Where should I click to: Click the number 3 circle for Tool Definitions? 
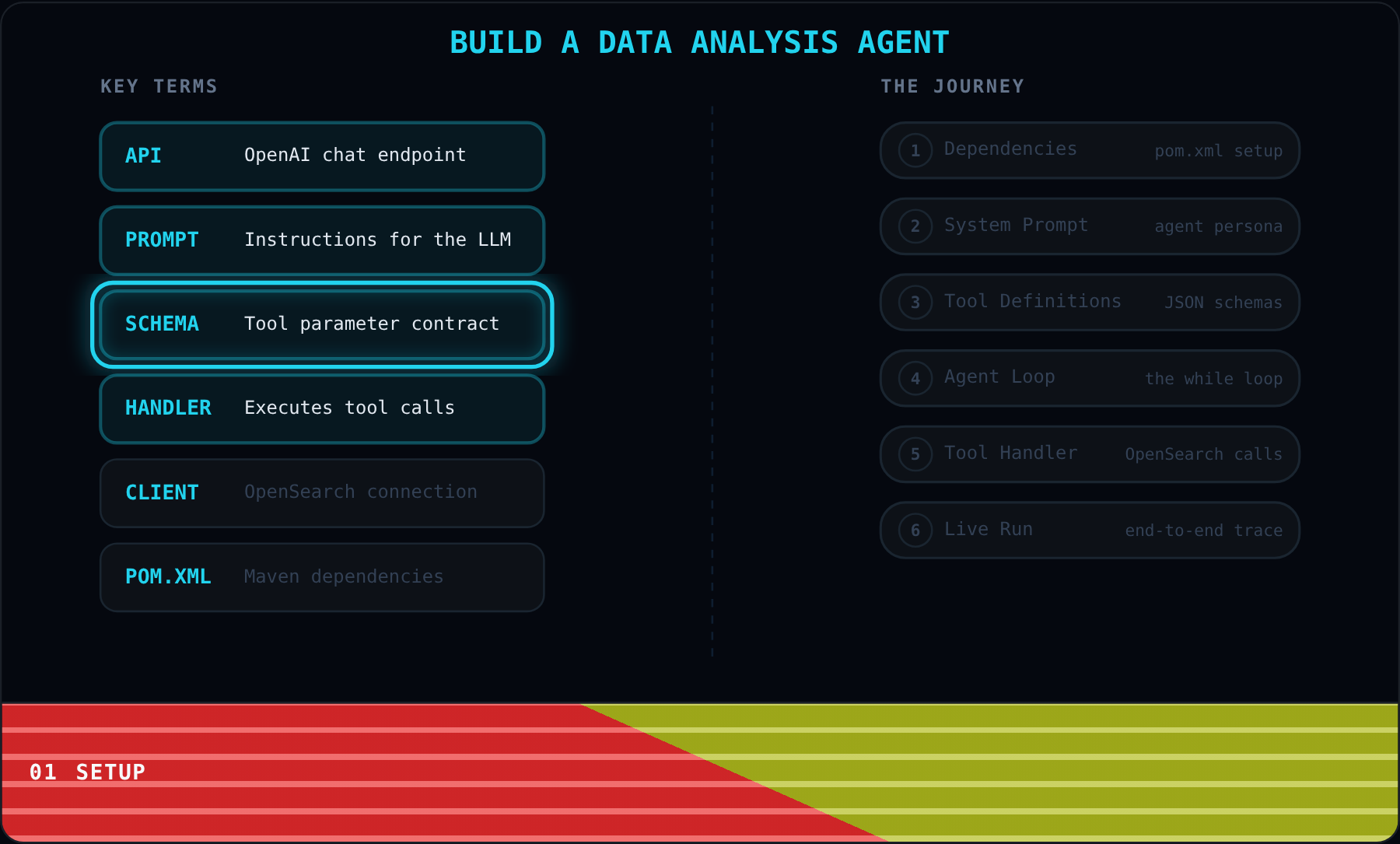coord(915,303)
